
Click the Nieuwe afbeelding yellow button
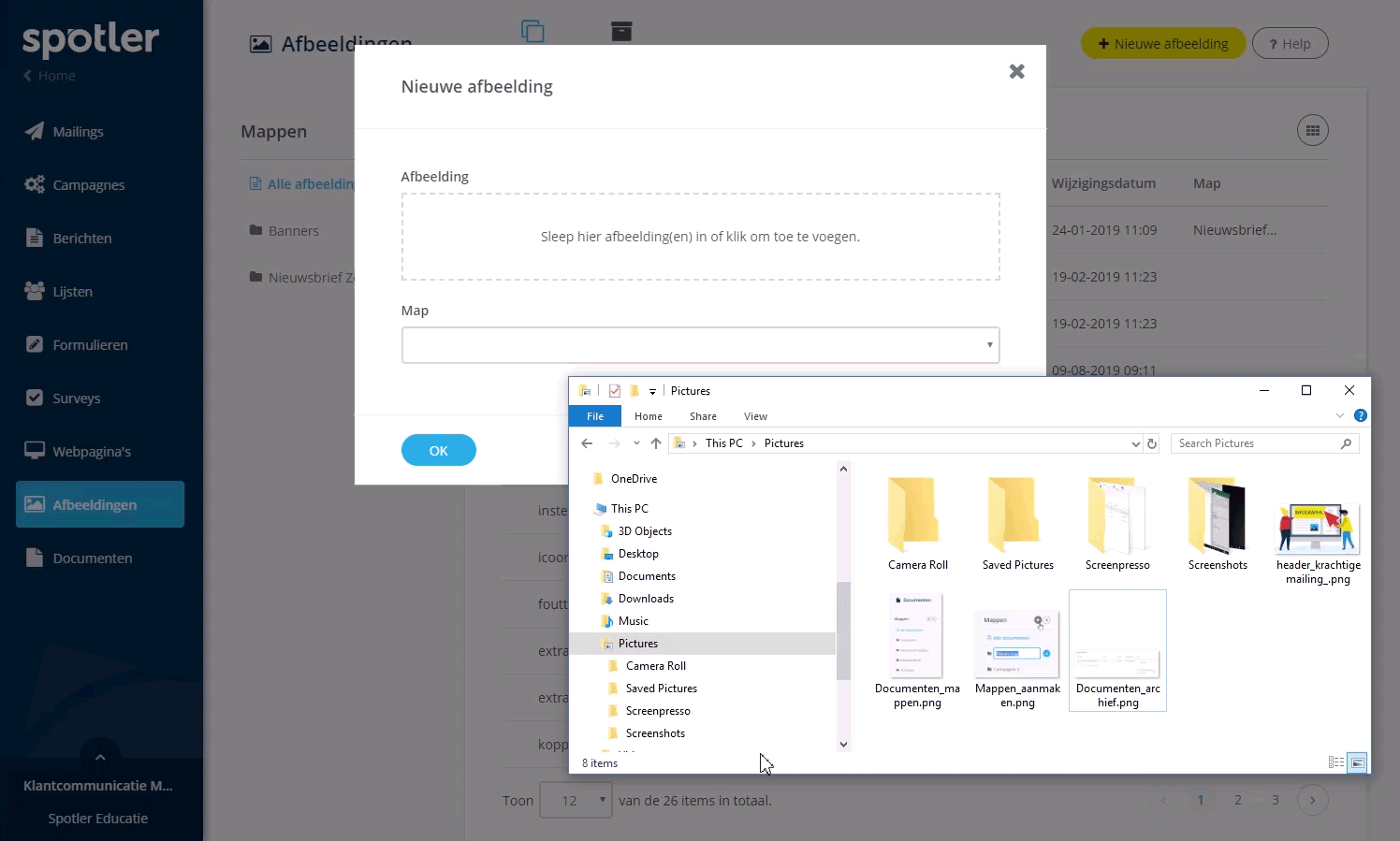1162,43
